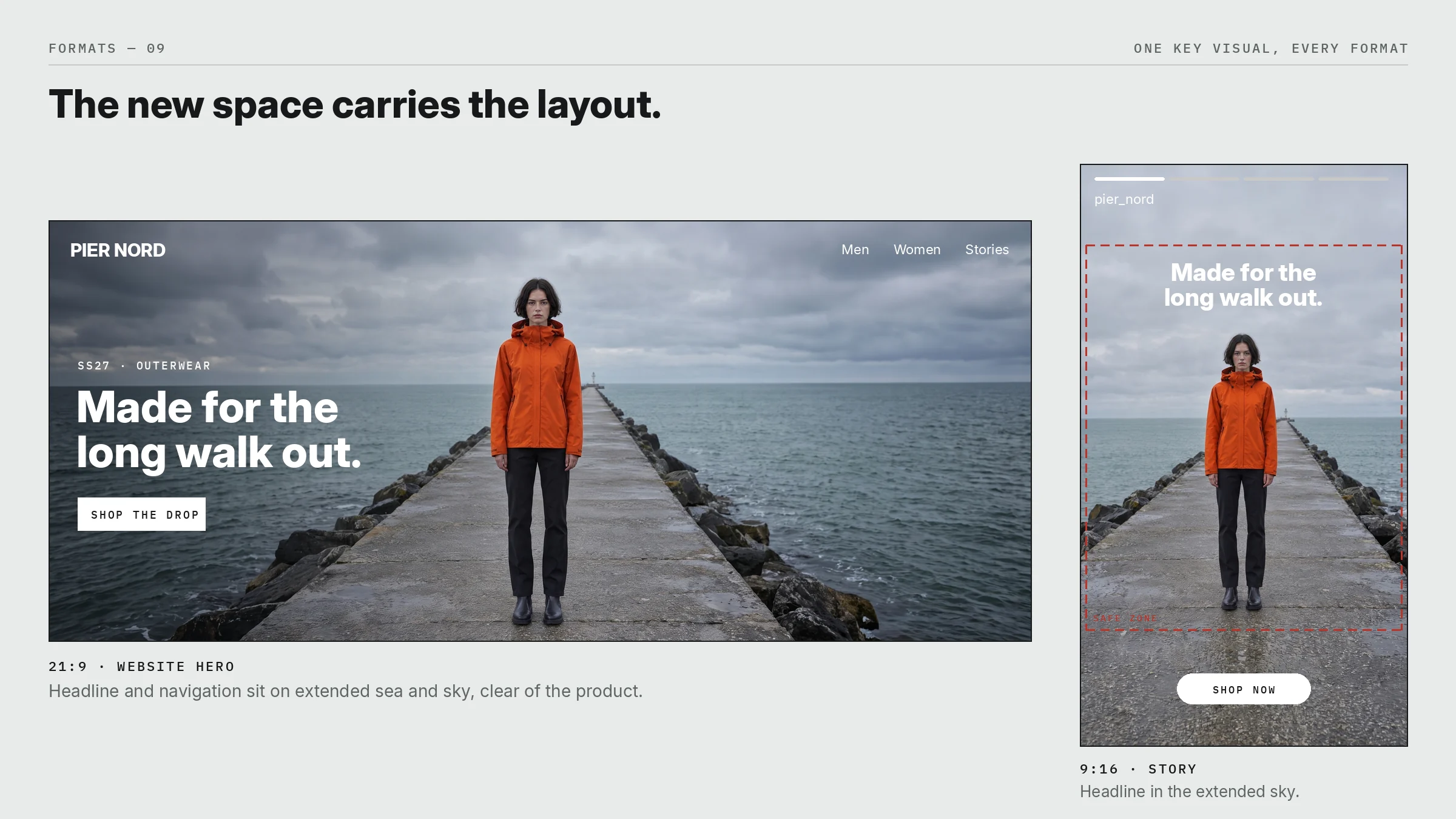1456x819 pixels.
Task: Click the website hero headline text
Action: tap(218, 430)
